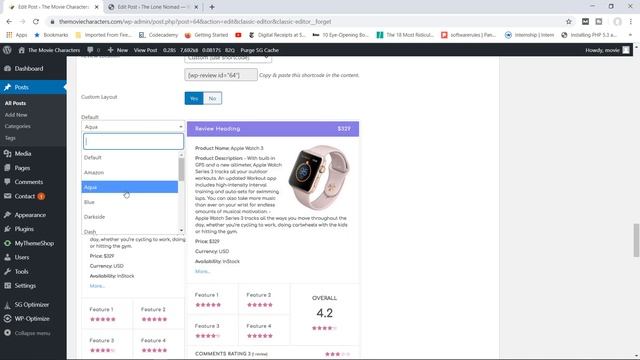The image size is (640, 360).
Task: Open Chrome's three-dot menu
Action: tap(631, 22)
